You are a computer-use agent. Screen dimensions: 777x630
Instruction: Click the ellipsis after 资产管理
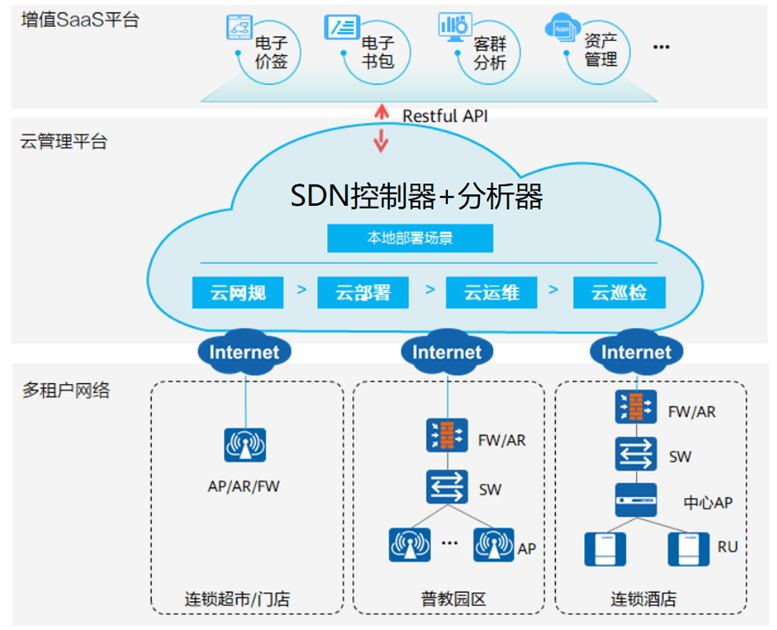(x=660, y=47)
